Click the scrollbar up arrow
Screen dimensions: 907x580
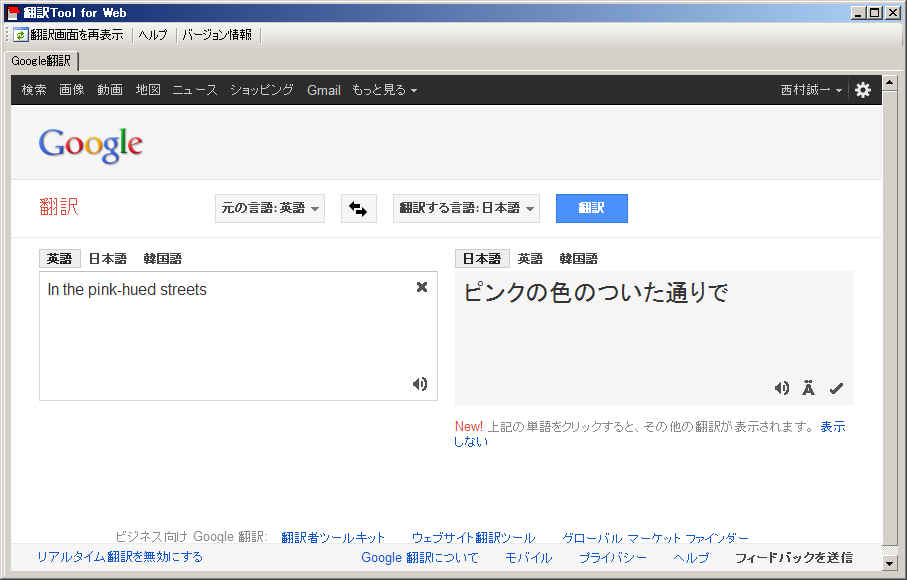tap(890, 83)
